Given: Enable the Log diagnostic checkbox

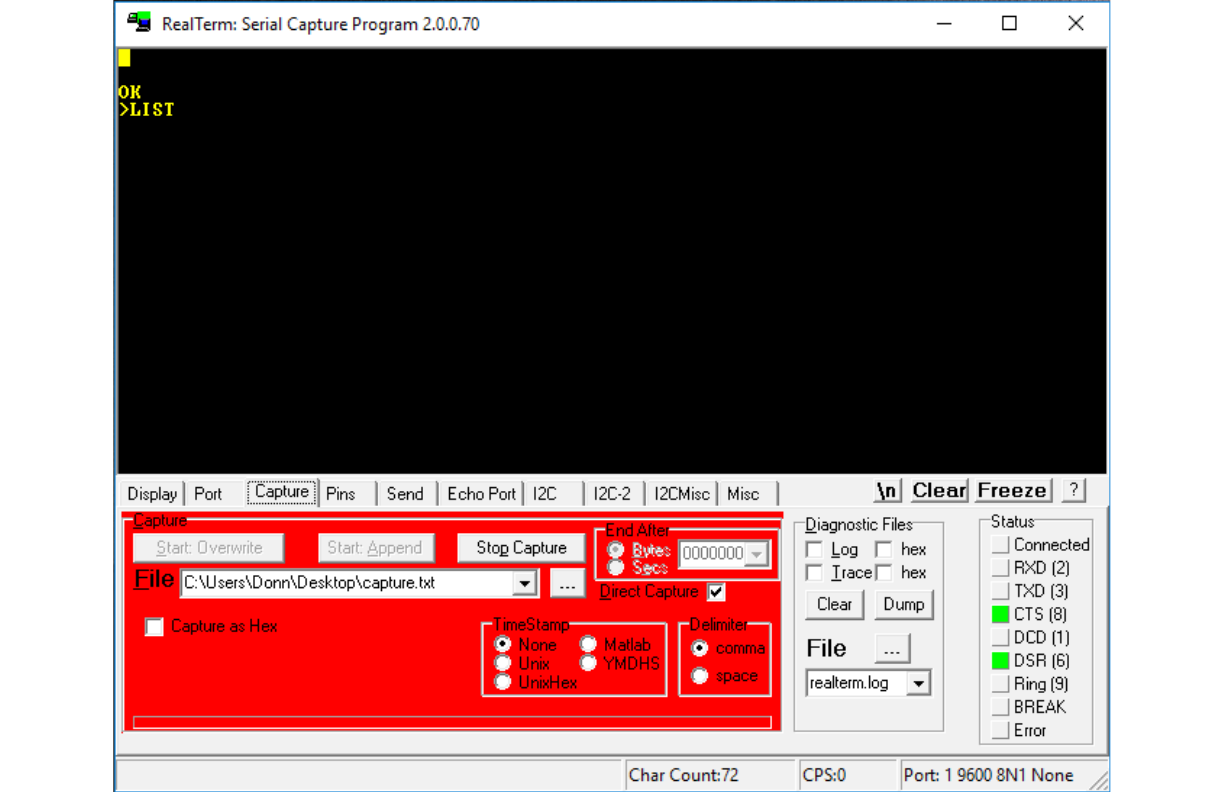Looking at the screenshot, I should tap(814, 549).
